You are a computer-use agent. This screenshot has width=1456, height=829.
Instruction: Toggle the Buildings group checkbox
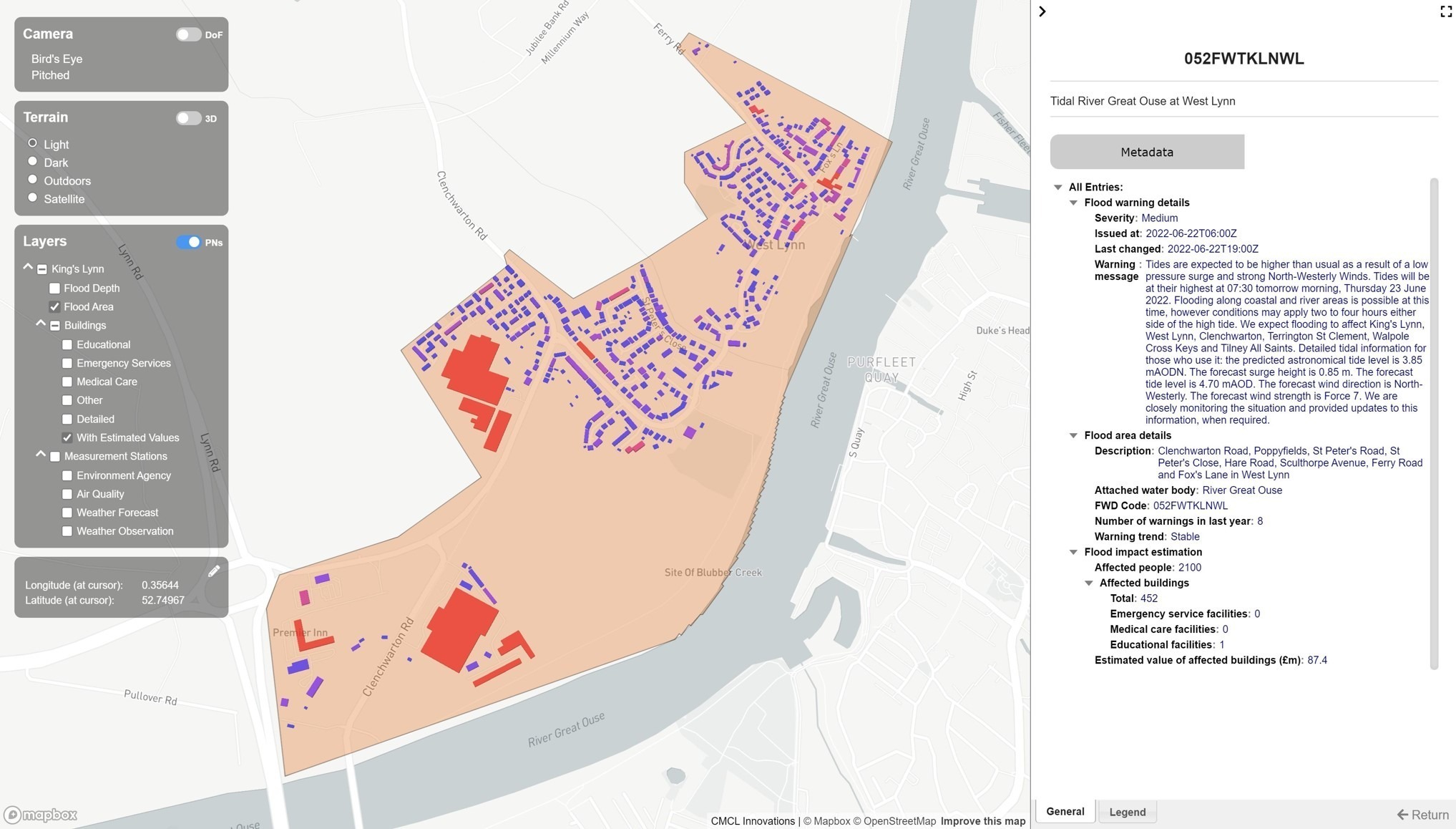(55, 326)
